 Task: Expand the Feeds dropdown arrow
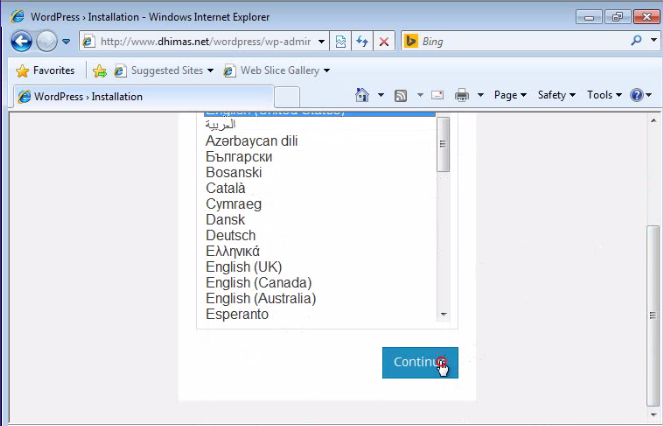(420, 95)
